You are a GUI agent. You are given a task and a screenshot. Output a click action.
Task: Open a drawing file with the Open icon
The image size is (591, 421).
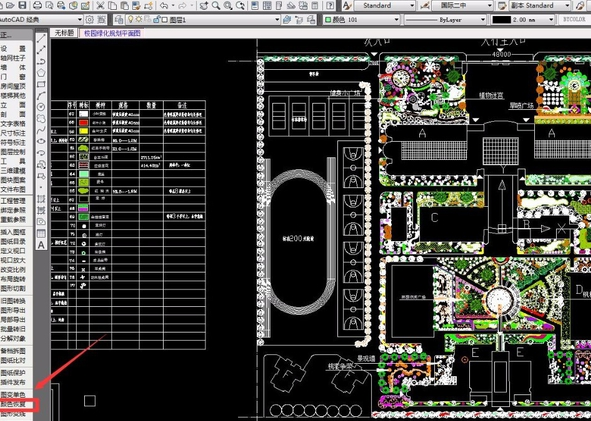point(11,5)
